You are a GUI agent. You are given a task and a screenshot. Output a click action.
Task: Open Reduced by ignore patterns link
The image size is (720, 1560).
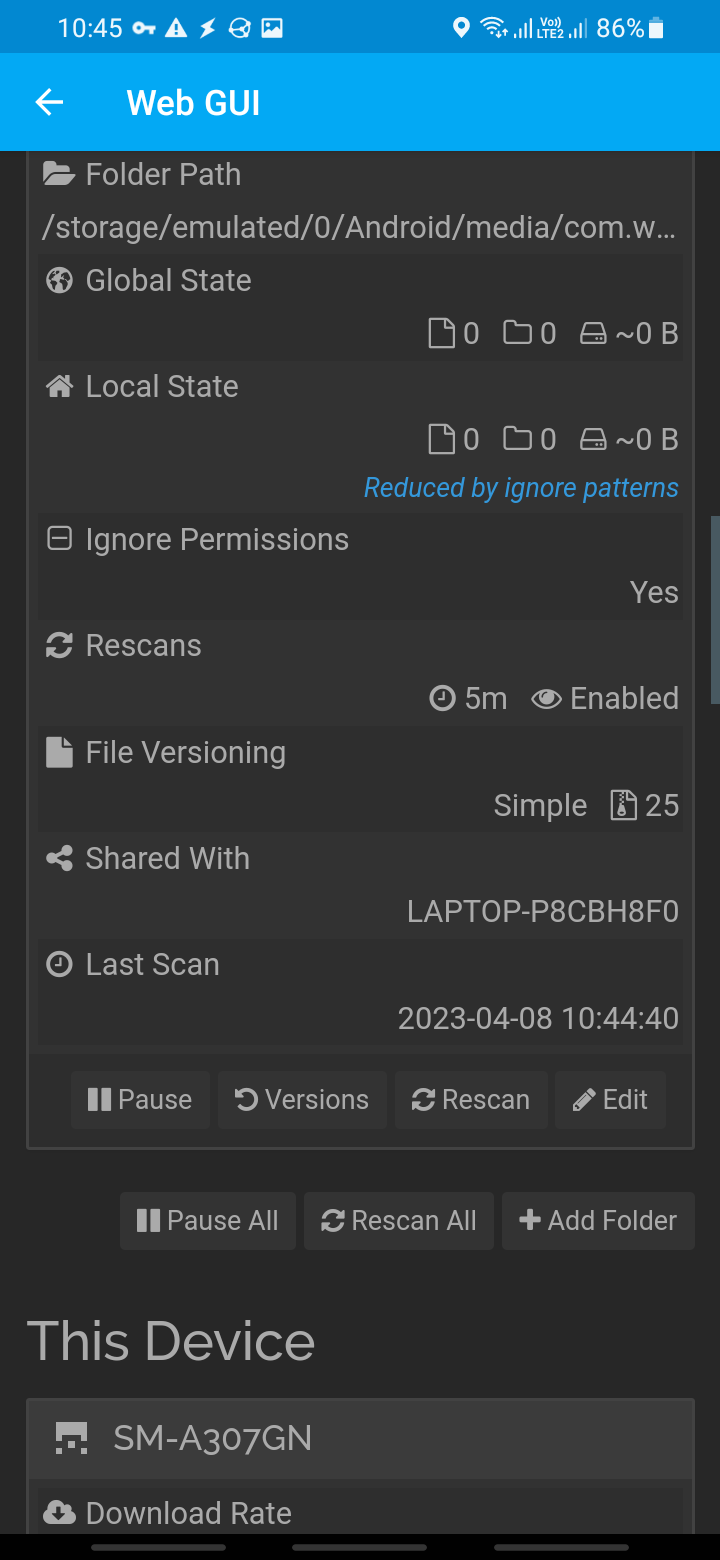pos(520,487)
